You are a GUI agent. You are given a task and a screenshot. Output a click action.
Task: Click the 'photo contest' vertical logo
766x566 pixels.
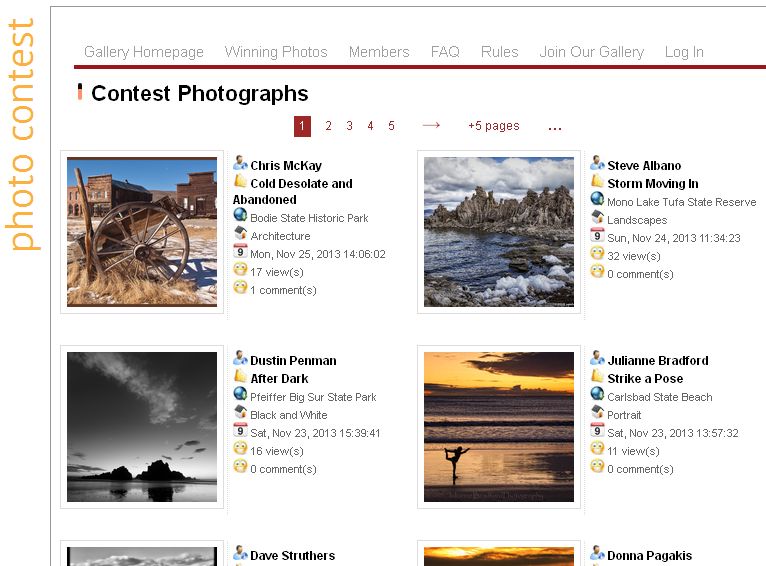pos(21,134)
